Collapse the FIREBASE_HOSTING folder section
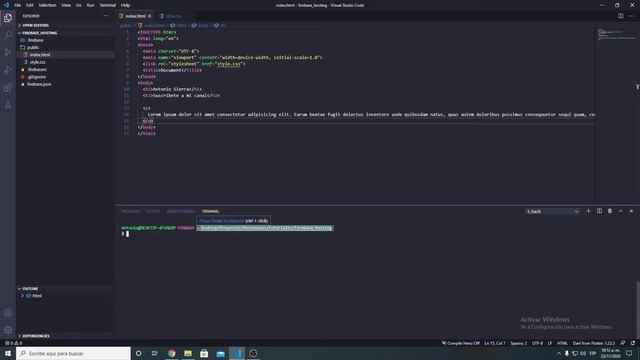This screenshot has width=640, height=360. pos(65,33)
